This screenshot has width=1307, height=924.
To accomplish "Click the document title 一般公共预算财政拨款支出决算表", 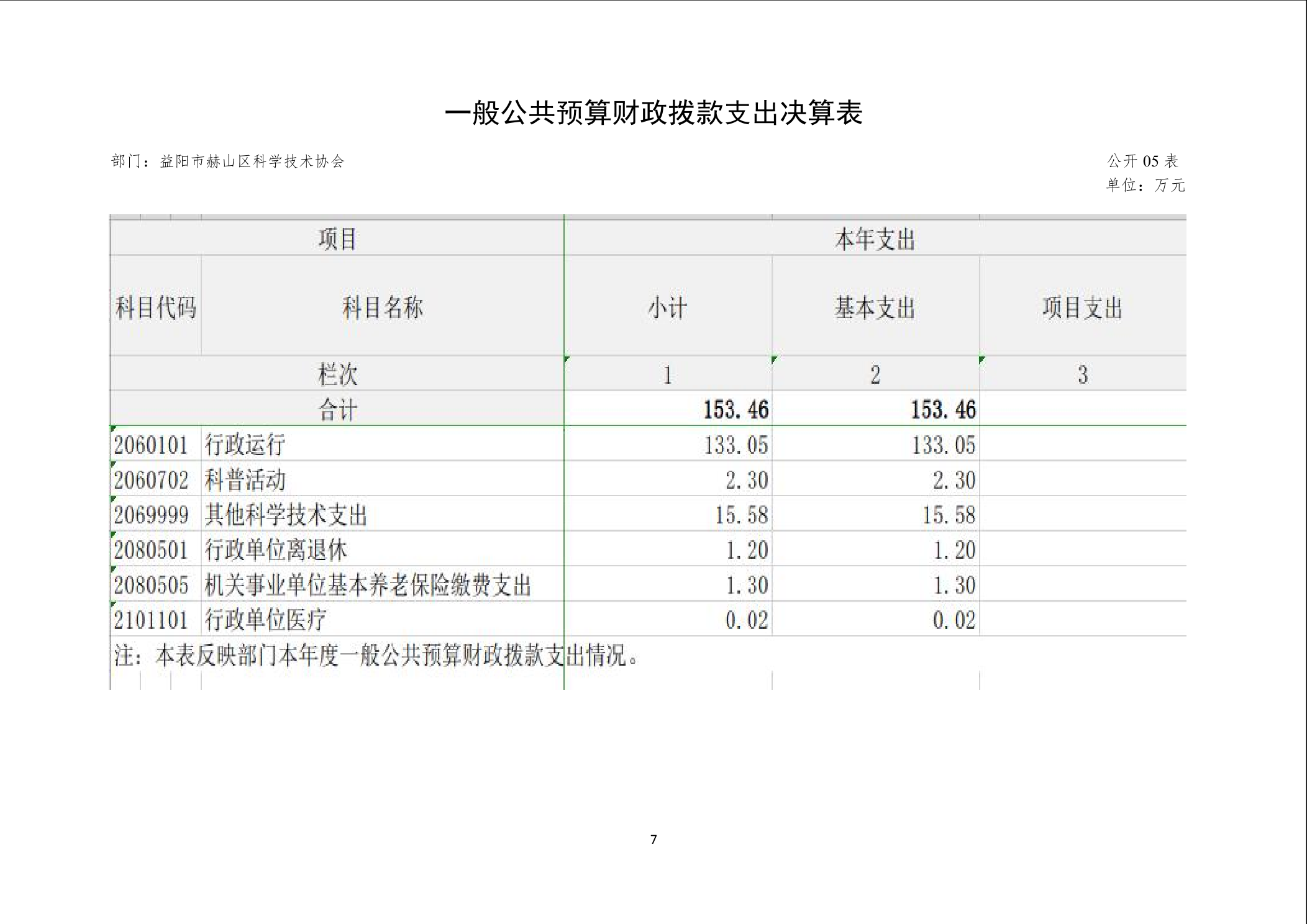I will pos(653,113).
